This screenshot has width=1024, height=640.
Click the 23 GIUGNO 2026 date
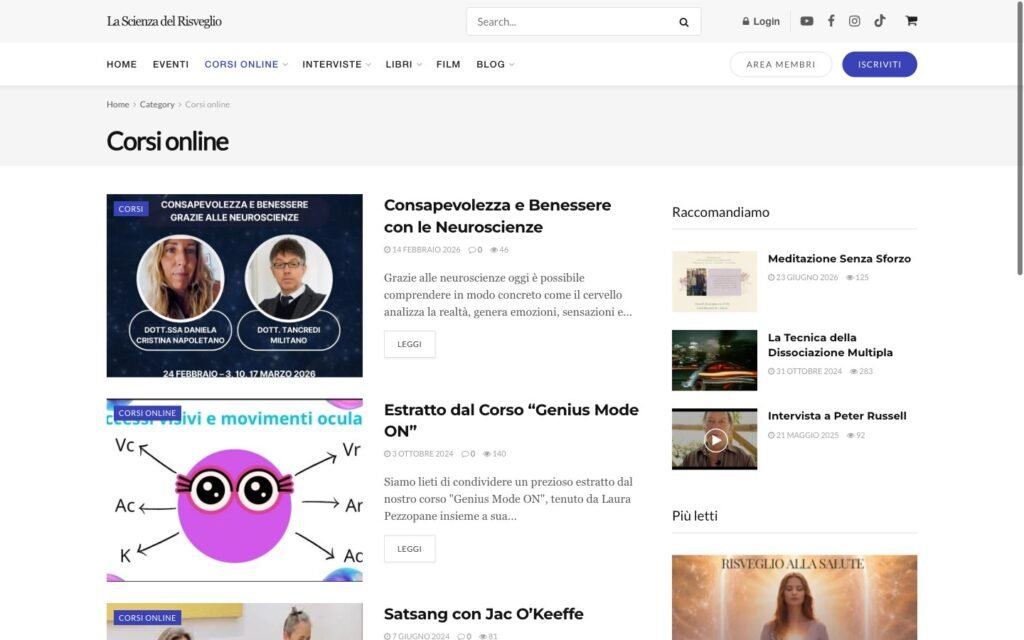point(807,278)
